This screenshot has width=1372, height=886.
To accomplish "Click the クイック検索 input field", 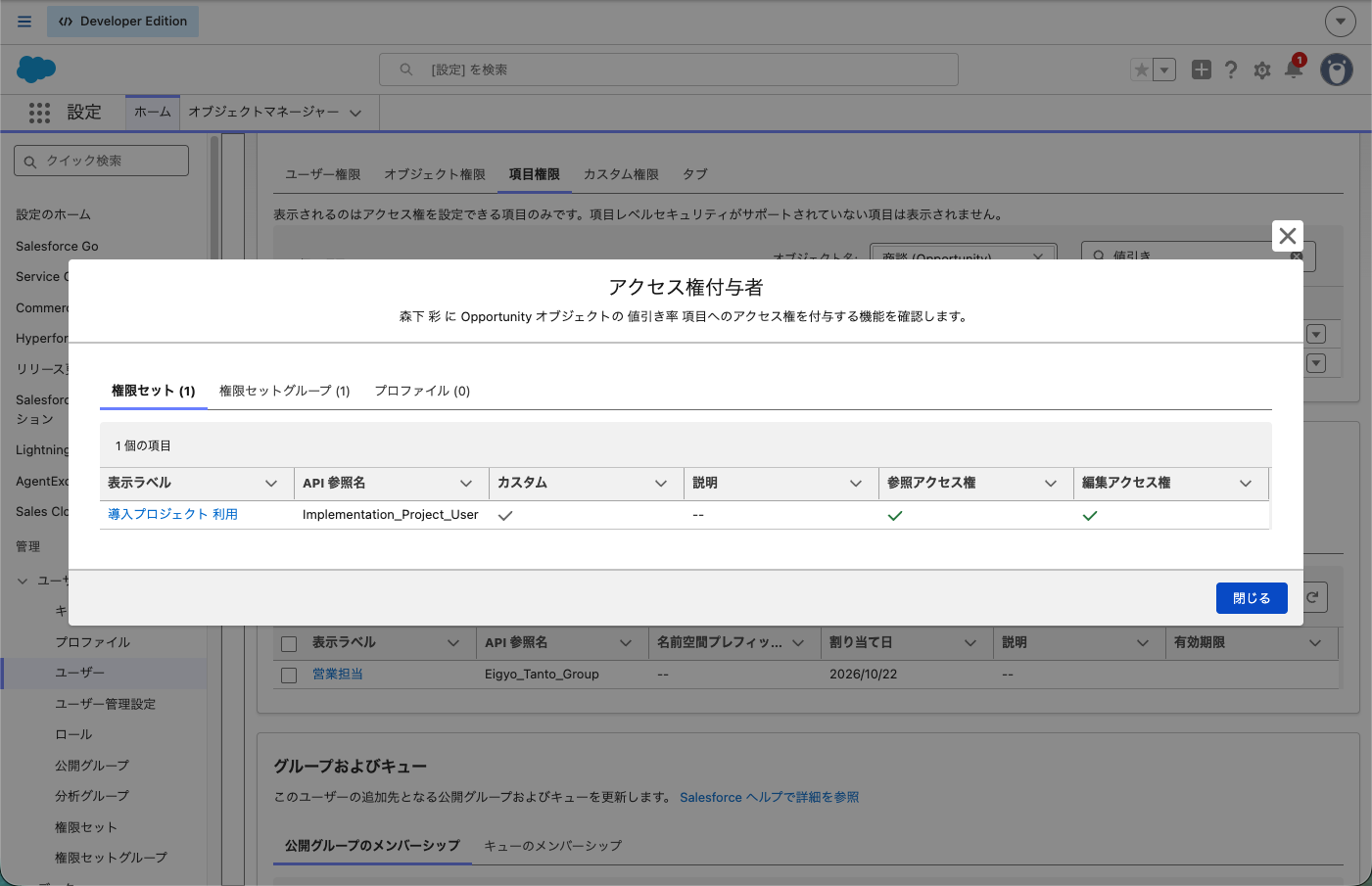I will [102, 161].
